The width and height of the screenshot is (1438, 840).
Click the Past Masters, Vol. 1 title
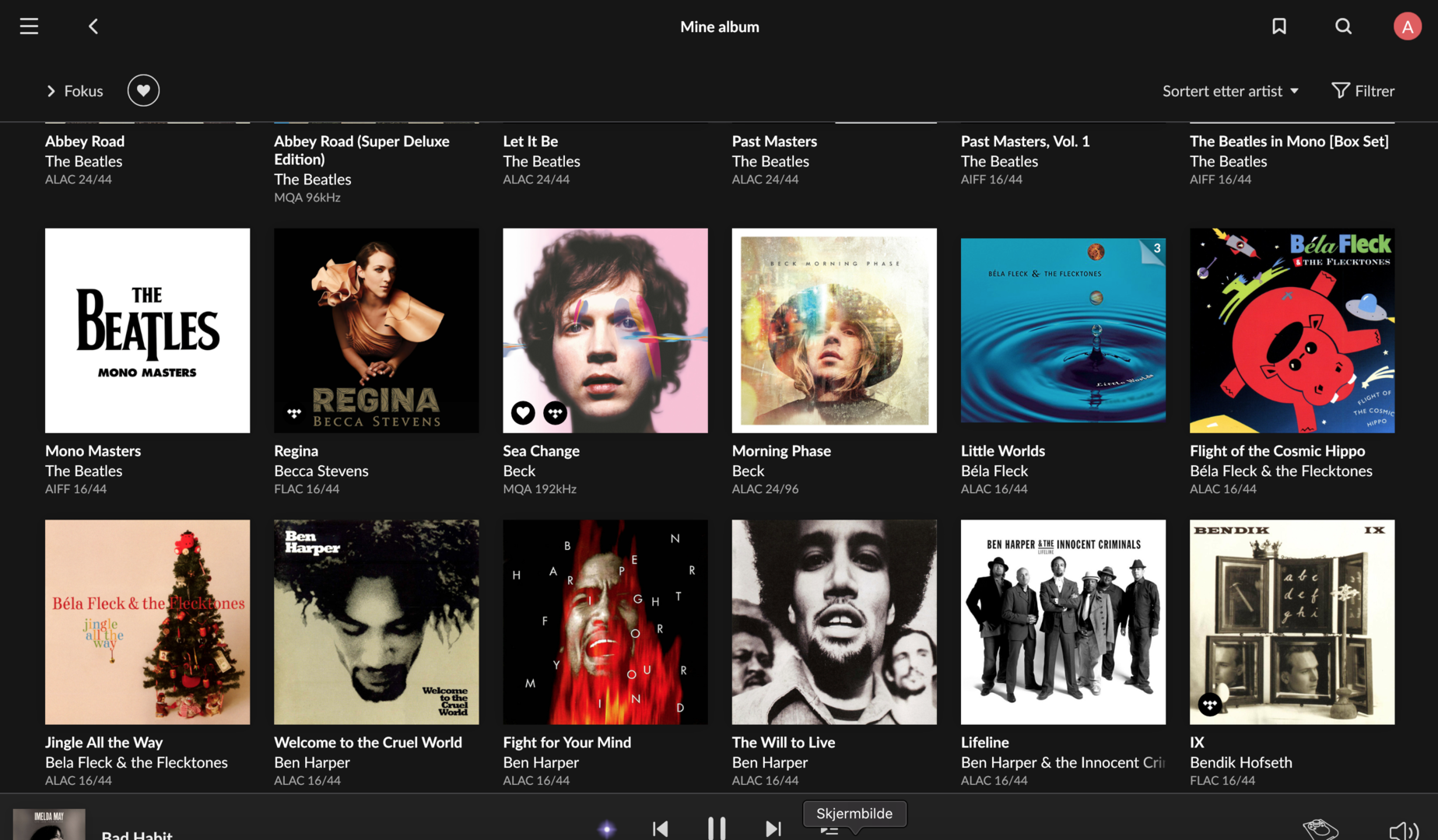pos(1025,142)
